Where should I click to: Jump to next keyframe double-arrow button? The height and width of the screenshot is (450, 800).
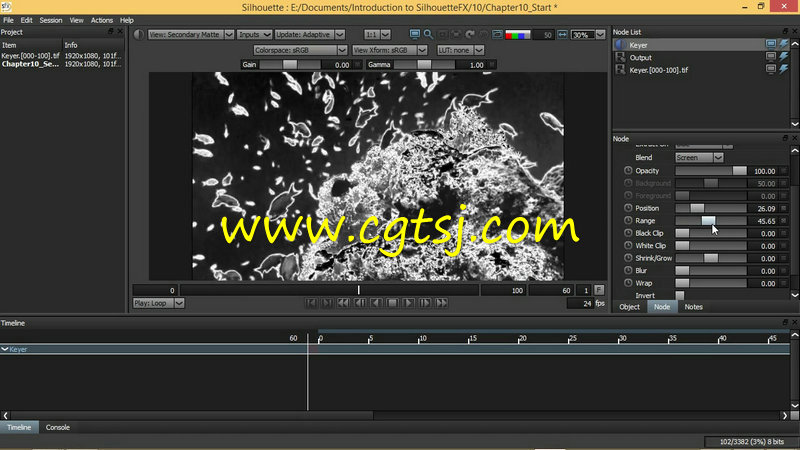tap(441, 303)
